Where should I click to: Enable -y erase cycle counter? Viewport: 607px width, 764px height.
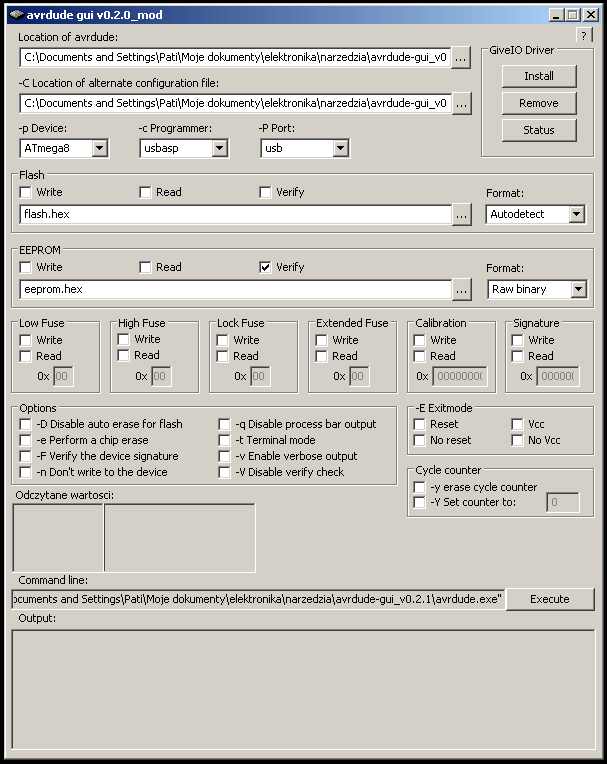coord(419,487)
